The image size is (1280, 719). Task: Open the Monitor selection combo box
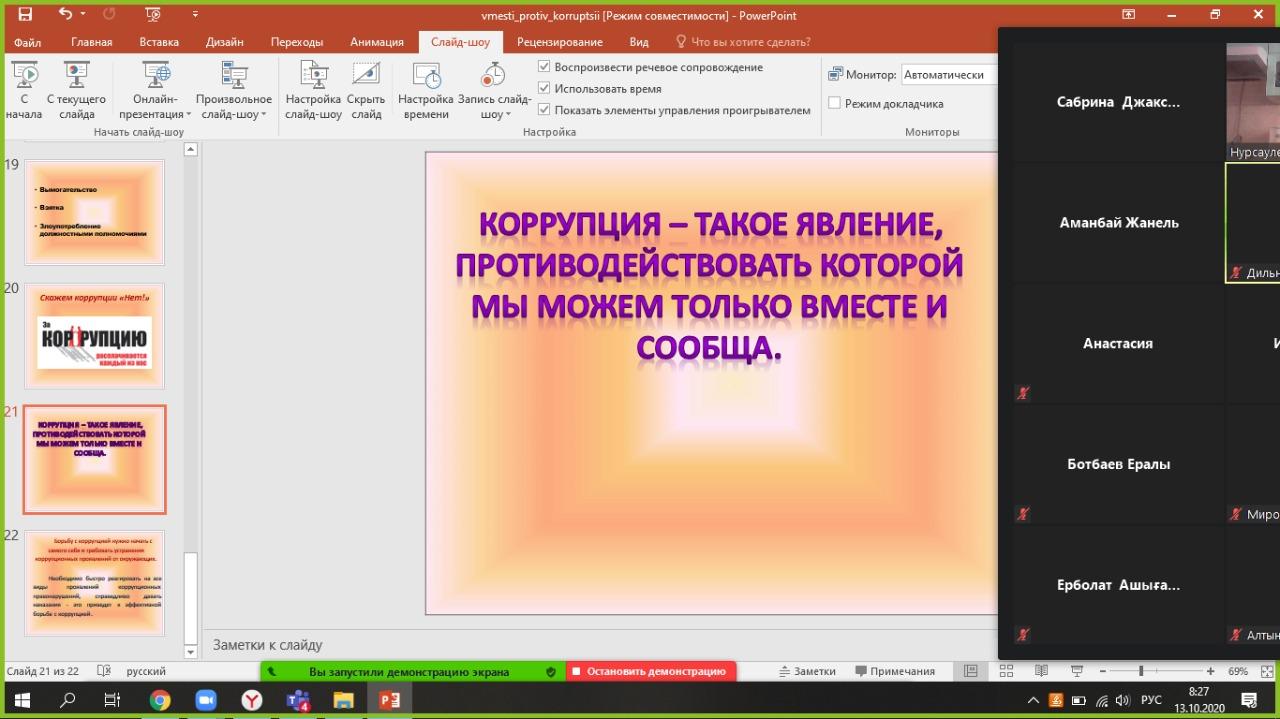(948, 75)
